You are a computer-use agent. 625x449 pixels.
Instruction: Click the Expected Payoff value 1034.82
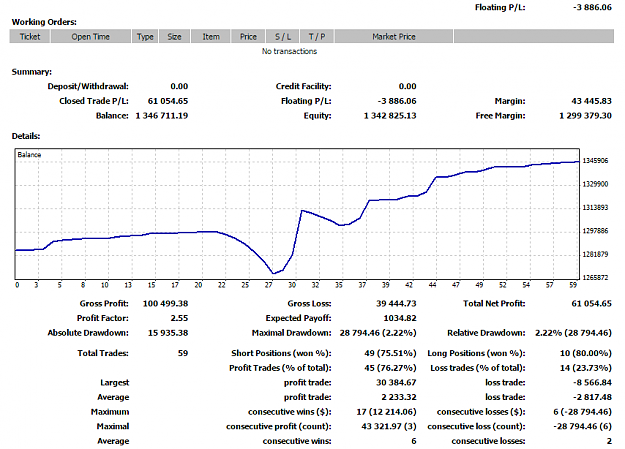[x=400, y=318]
